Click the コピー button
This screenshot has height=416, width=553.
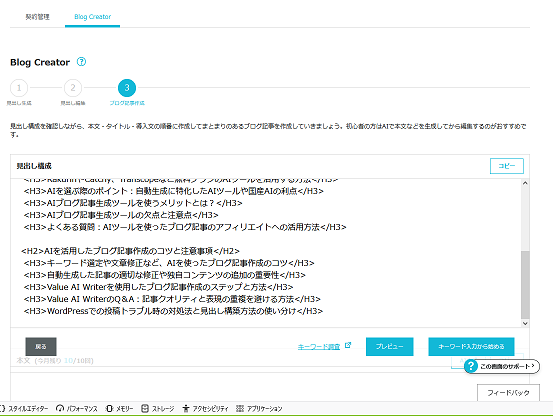[507, 166]
